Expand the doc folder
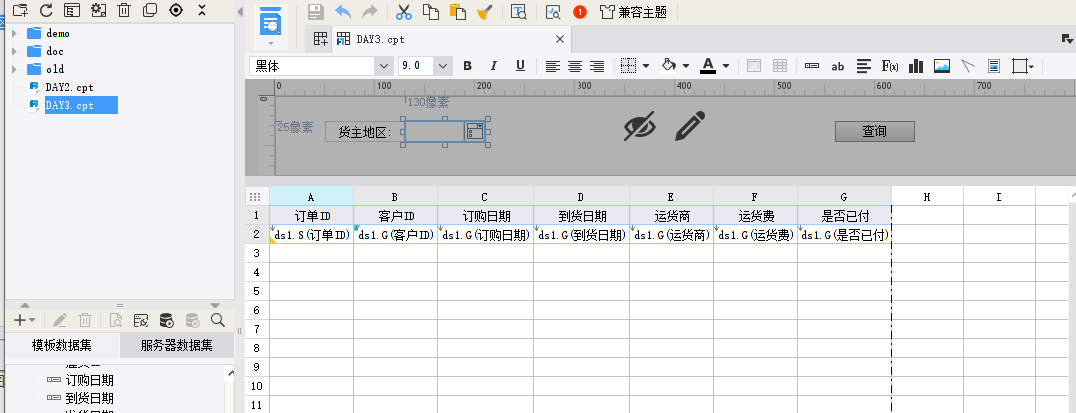The width and height of the screenshot is (1076, 413). [14, 51]
